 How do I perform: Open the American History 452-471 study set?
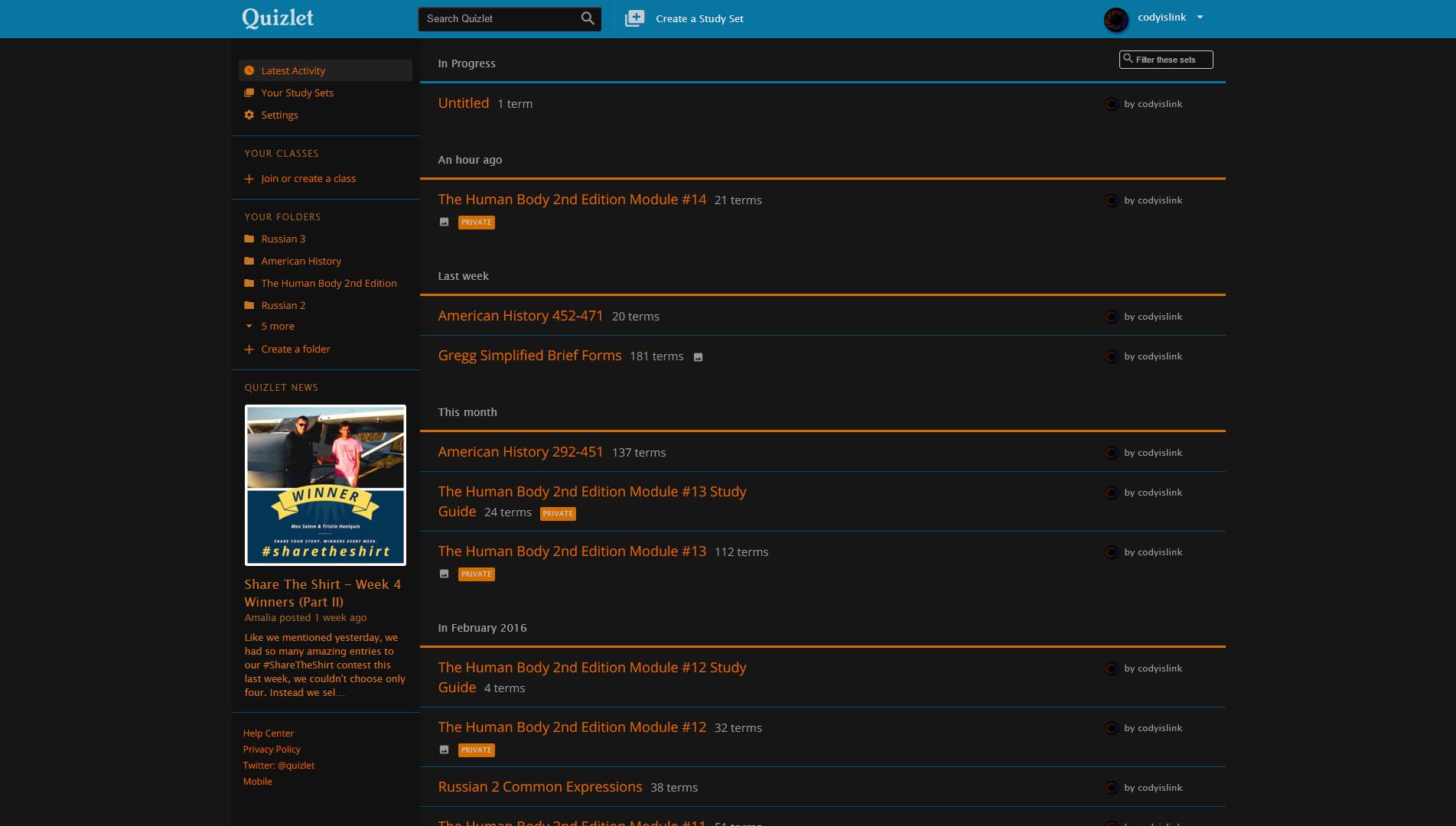coord(520,315)
